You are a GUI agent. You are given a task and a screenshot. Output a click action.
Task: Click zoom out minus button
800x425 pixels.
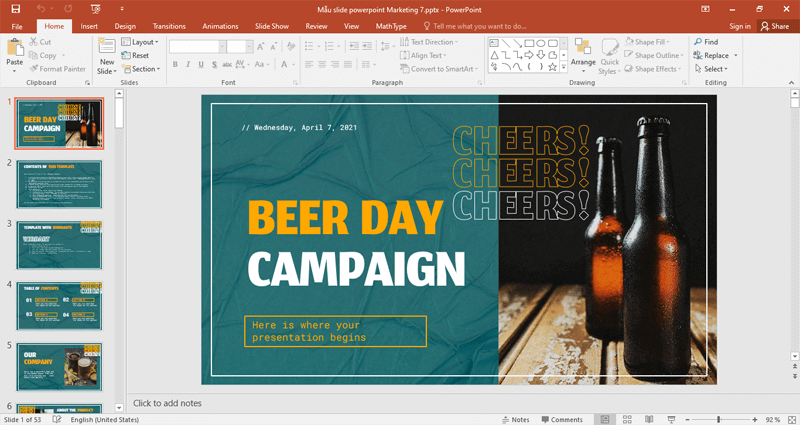tap(687, 419)
